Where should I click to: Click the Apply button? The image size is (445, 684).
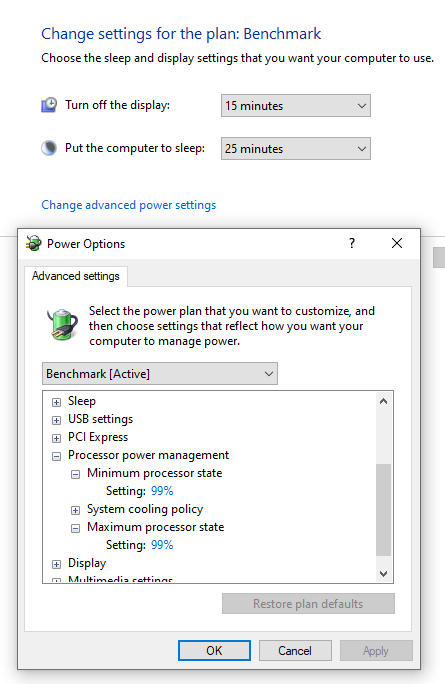click(x=376, y=650)
